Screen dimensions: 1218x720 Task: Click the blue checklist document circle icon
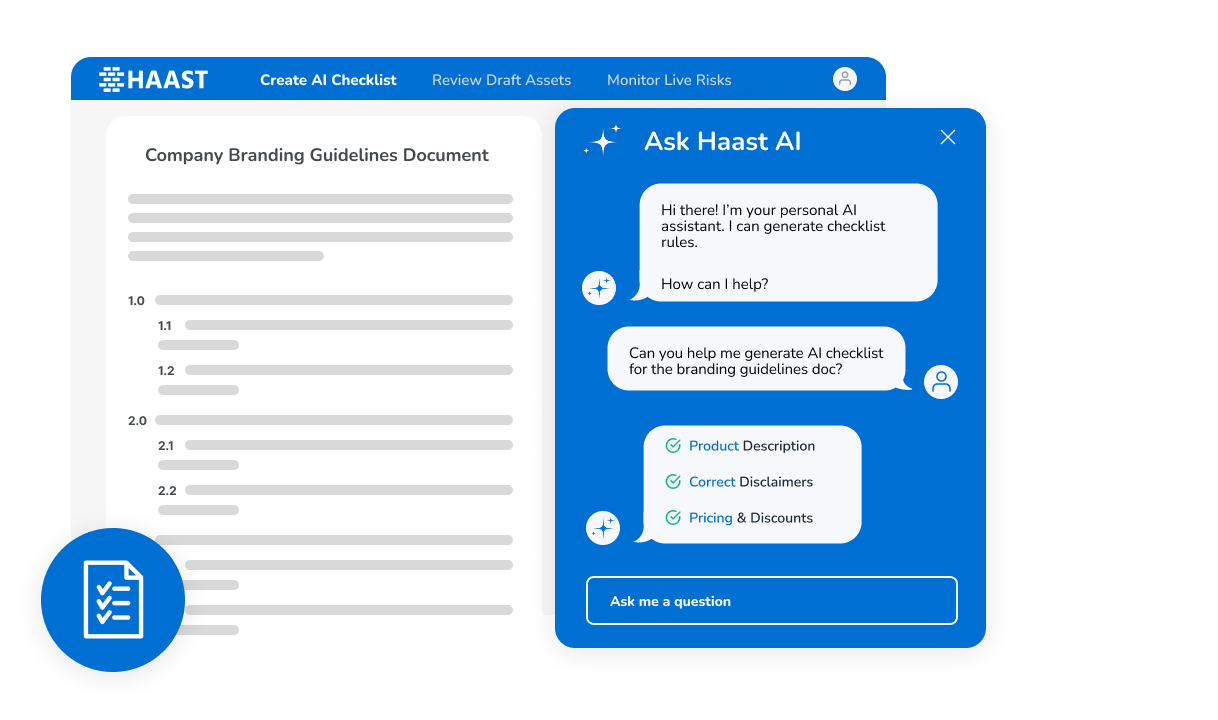[113, 600]
